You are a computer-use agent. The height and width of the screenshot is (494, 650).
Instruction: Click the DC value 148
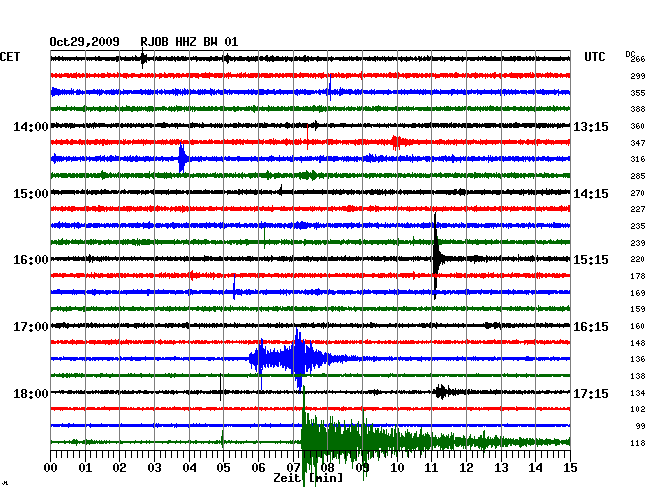click(x=638, y=343)
